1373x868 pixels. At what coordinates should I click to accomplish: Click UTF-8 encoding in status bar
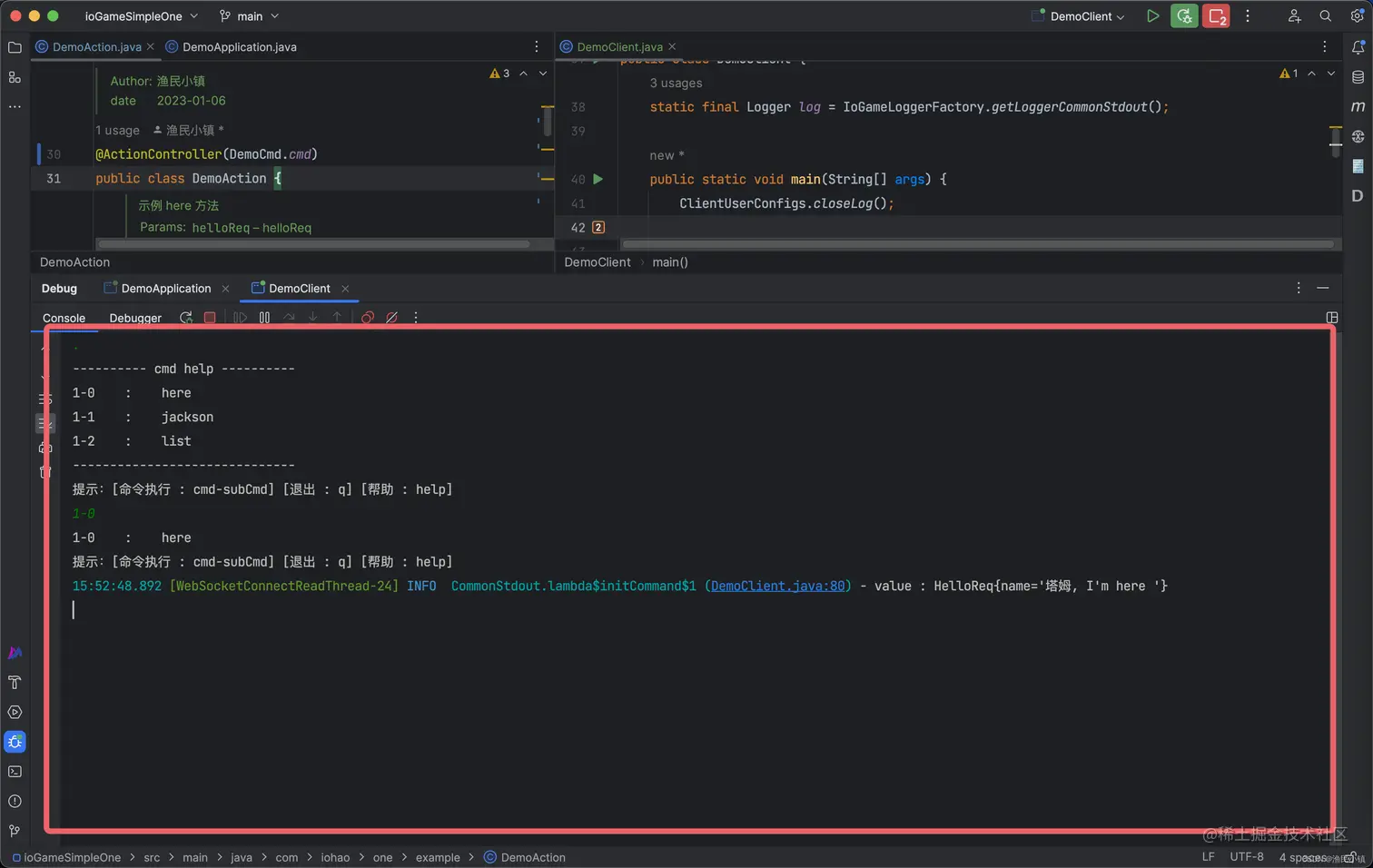click(x=1247, y=856)
